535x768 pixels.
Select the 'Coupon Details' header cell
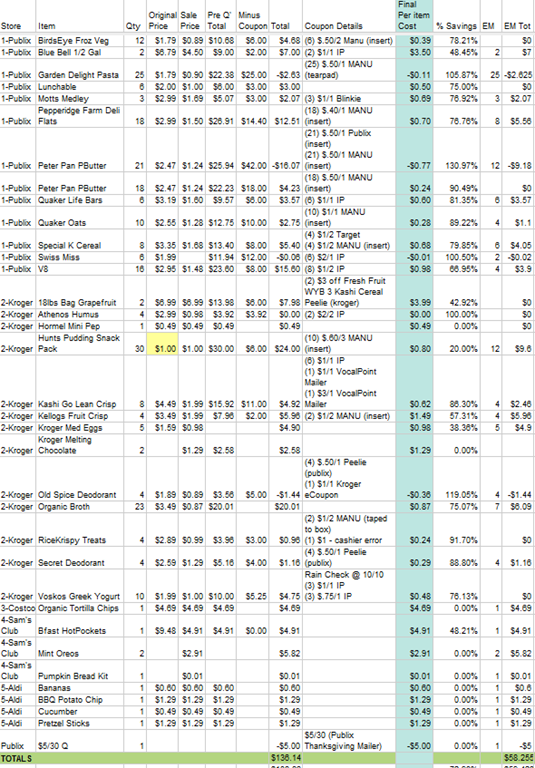click(349, 17)
